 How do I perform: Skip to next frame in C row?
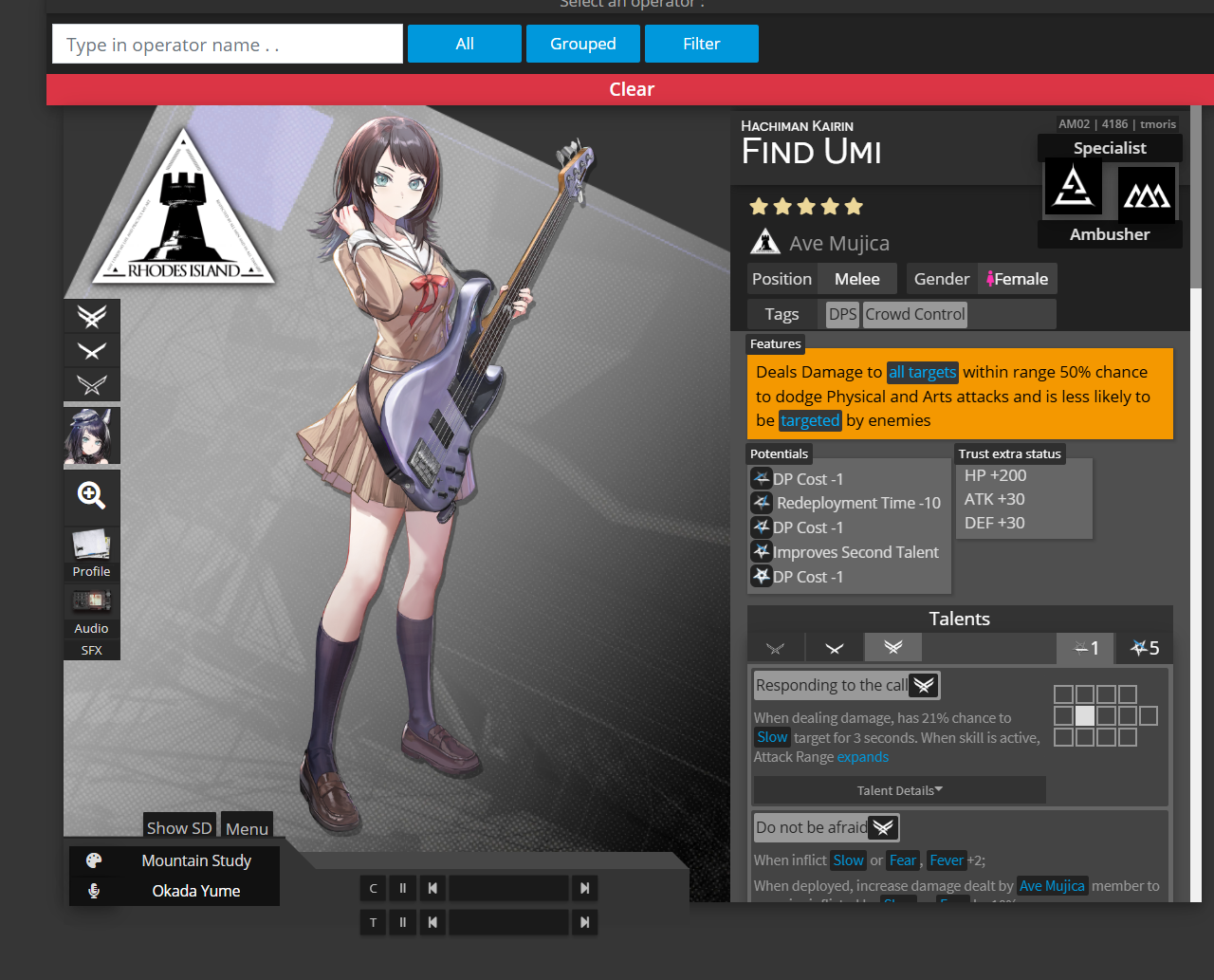pyautogui.click(x=585, y=888)
